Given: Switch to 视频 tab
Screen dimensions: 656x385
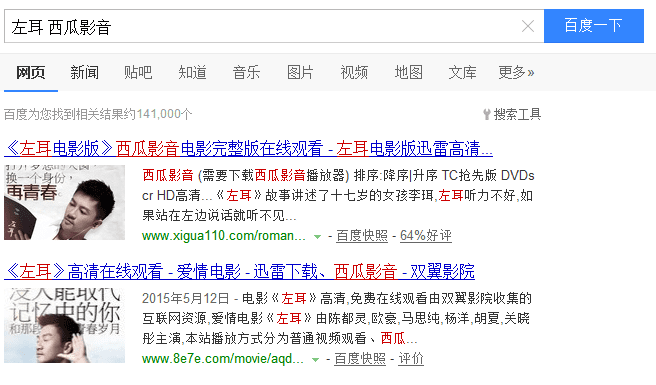Looking at the screenshot, I should point(354,72).
